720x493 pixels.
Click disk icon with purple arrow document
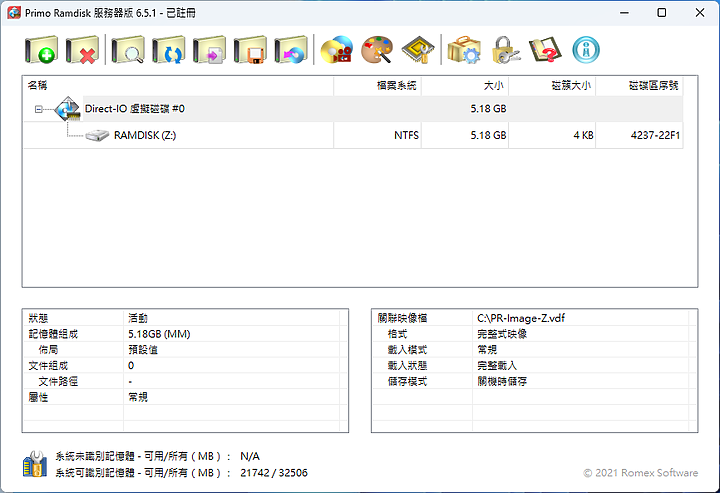click(209, 50)
